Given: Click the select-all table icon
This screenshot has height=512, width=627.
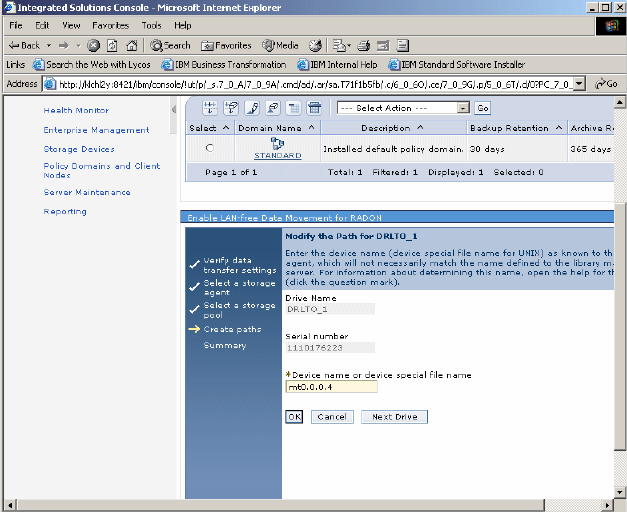Looking at the screenshot, I should coord(210,108).
